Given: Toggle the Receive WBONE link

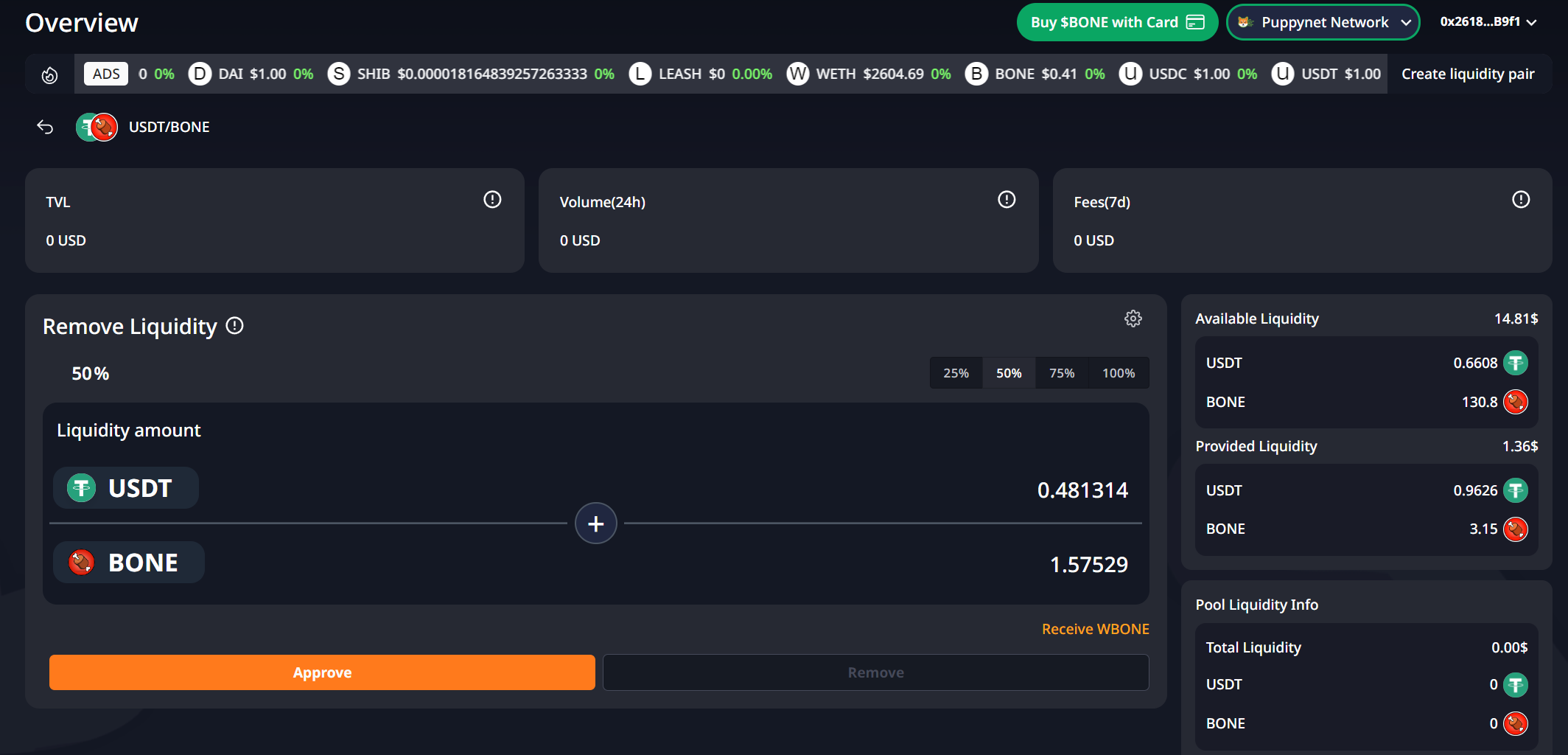Looking at the screenshot, I should point(1095,629).
